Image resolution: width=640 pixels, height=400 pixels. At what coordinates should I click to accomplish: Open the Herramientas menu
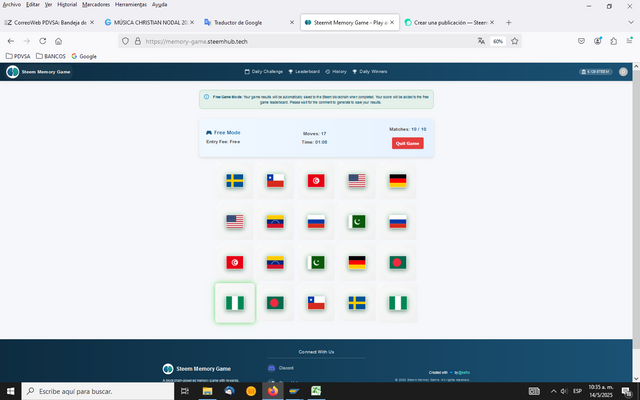tap(131, 4)
